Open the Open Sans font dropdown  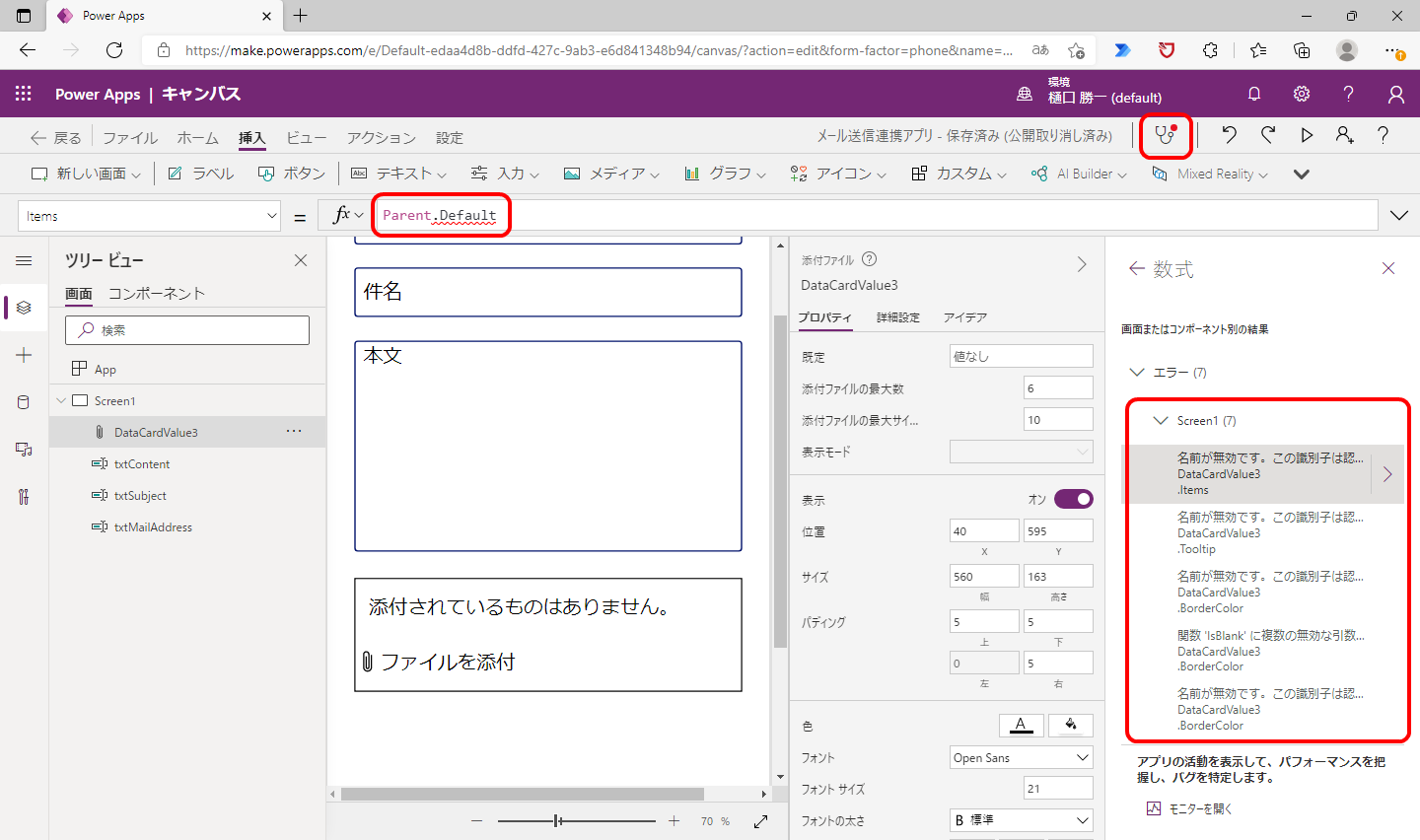tap(1021, 757)
